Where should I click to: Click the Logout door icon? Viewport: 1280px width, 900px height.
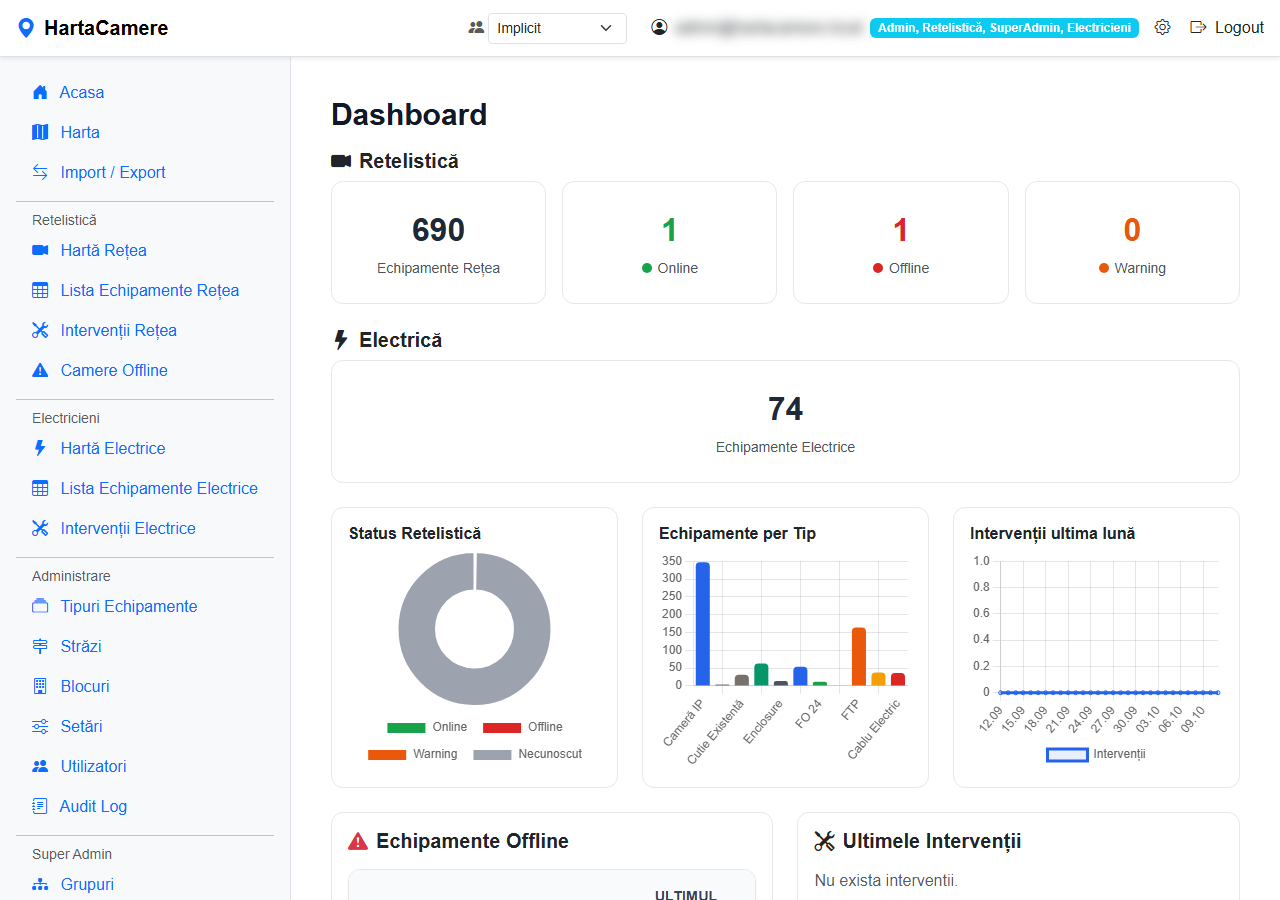point(1198,28)
